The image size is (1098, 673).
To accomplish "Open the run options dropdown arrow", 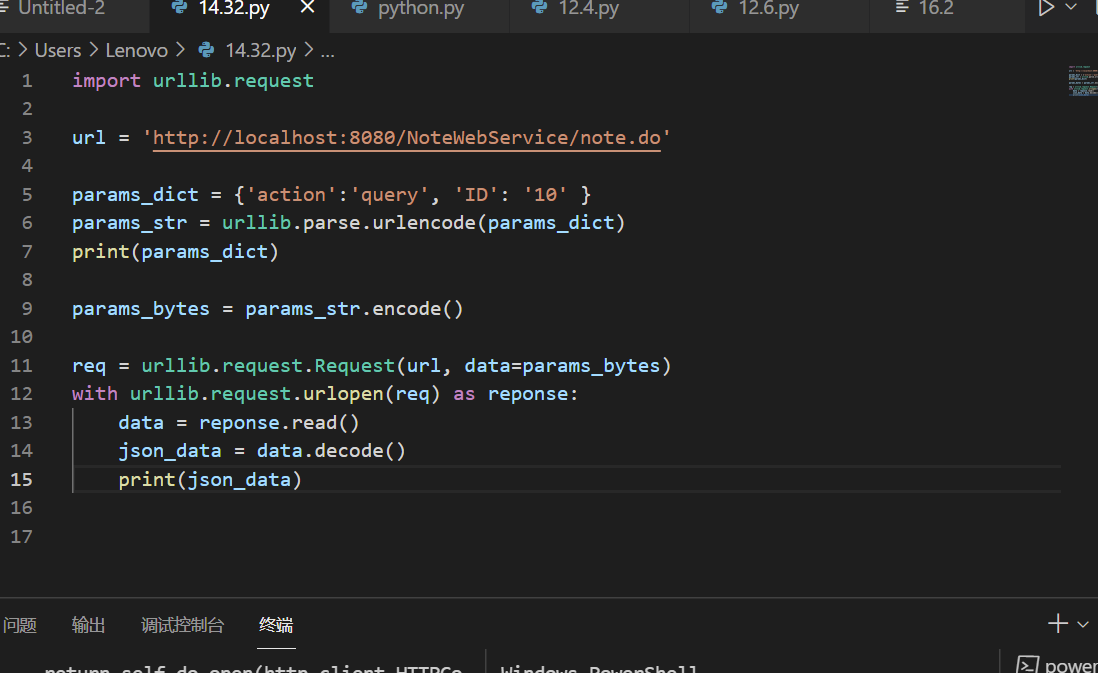I will (x=1071, y=9).
